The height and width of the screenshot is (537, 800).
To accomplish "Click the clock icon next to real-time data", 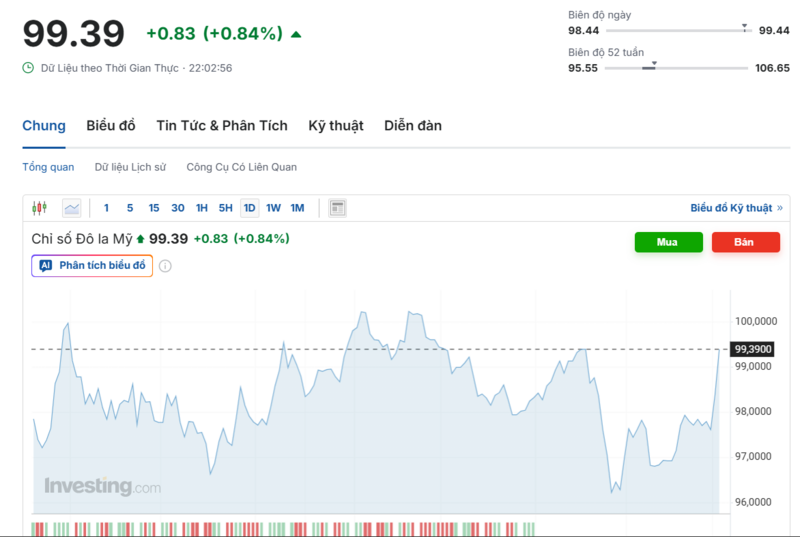I will pos(28,68).
